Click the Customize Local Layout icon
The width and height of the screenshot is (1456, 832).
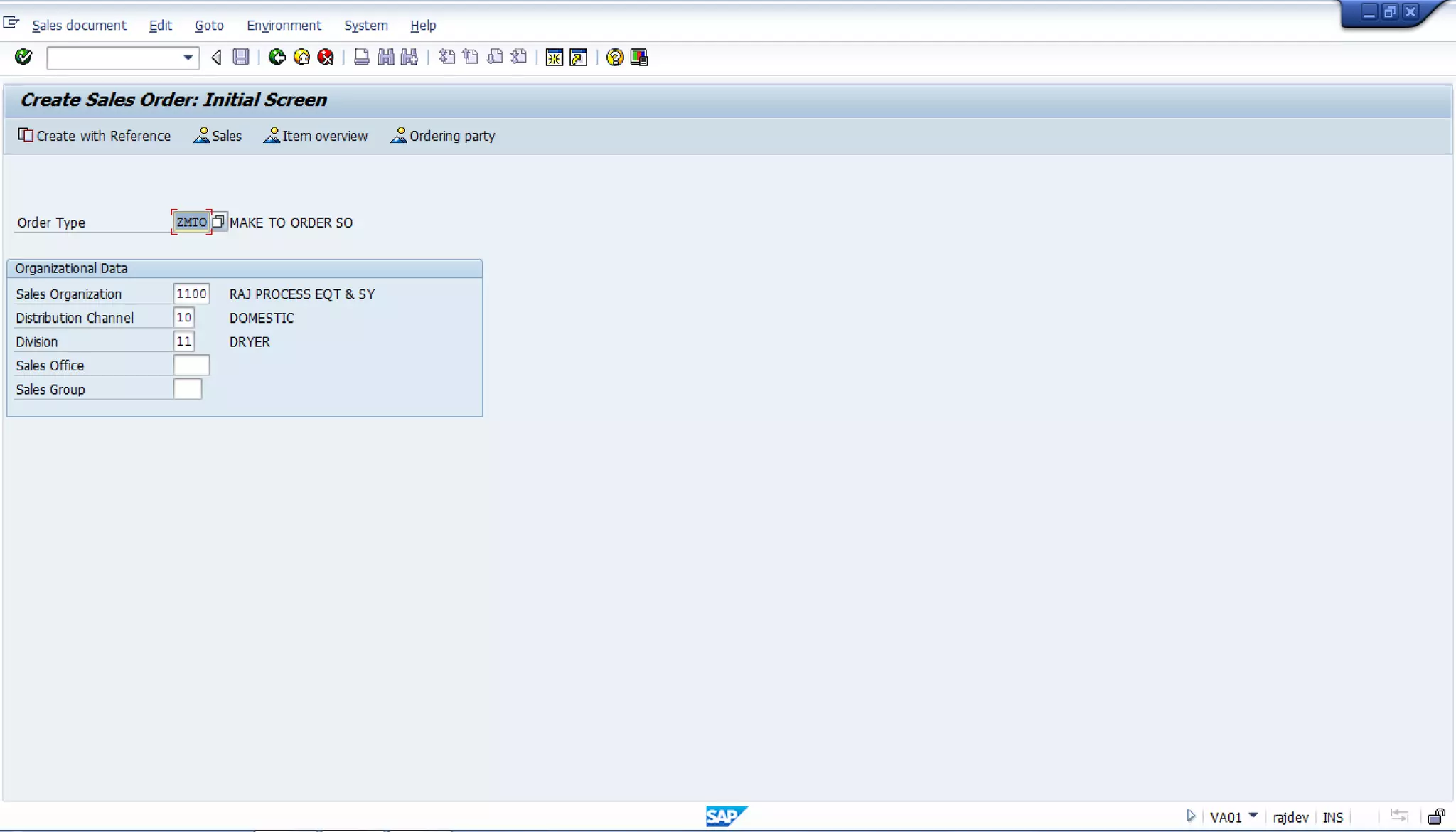coord(639,57)
